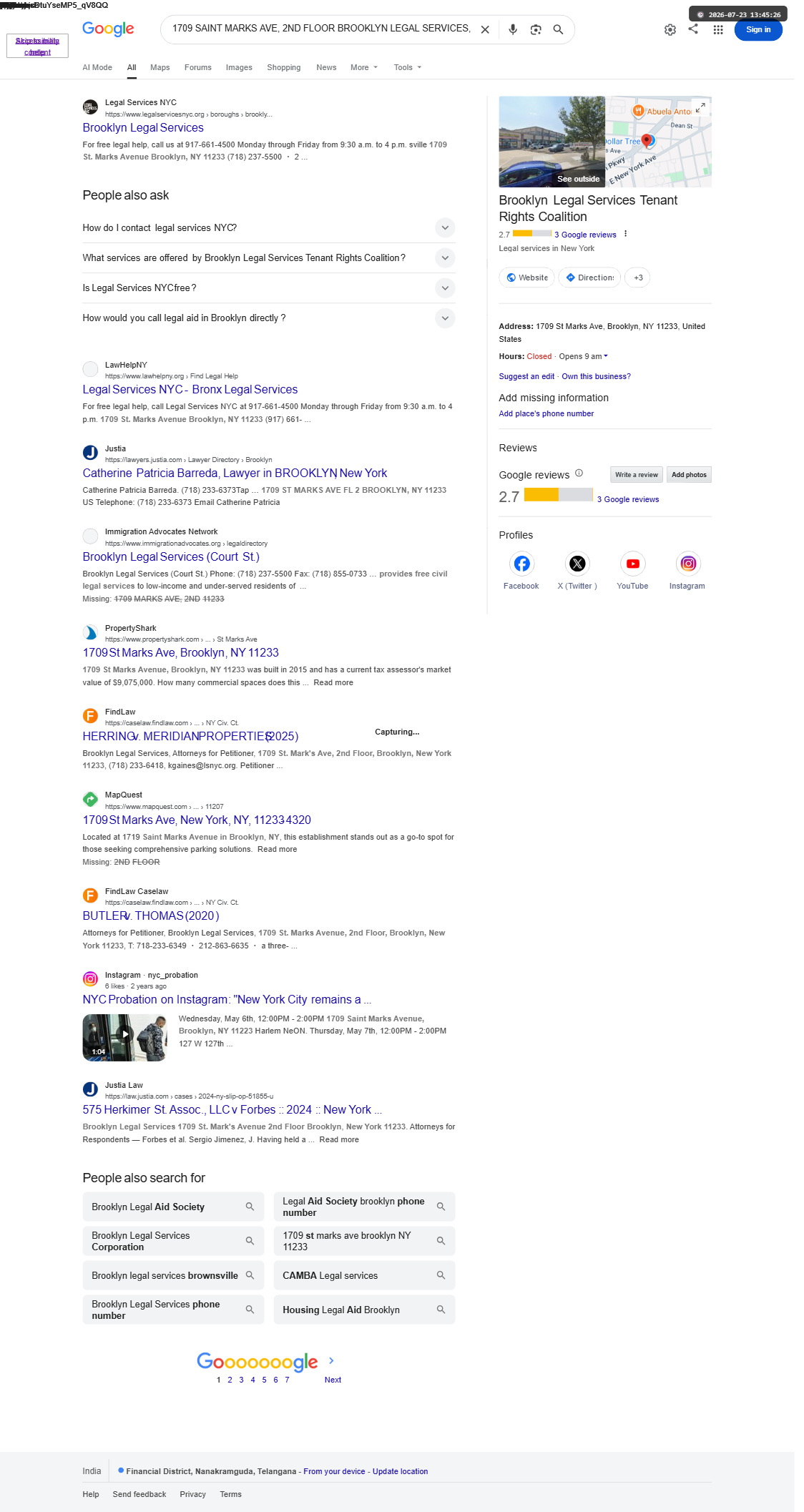Open BUTLER v. THOMAS (2020) result
This screenshot has height=1512, width=804.
pyautogui.click(x=151, y=915)
